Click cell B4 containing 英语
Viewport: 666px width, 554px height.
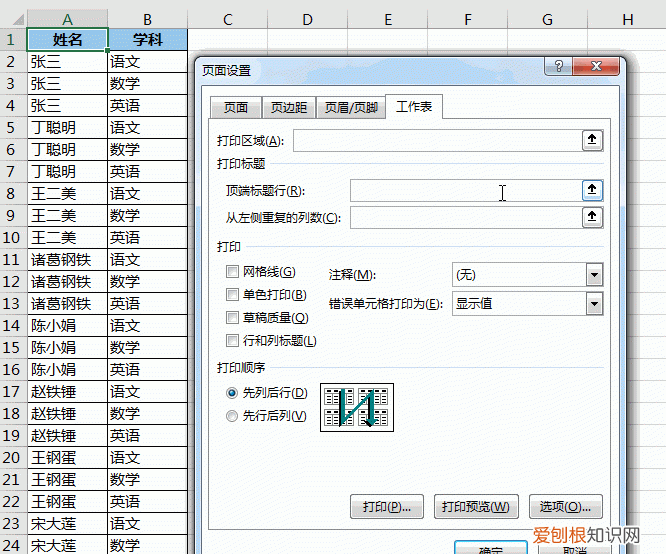tap(147, 106)
